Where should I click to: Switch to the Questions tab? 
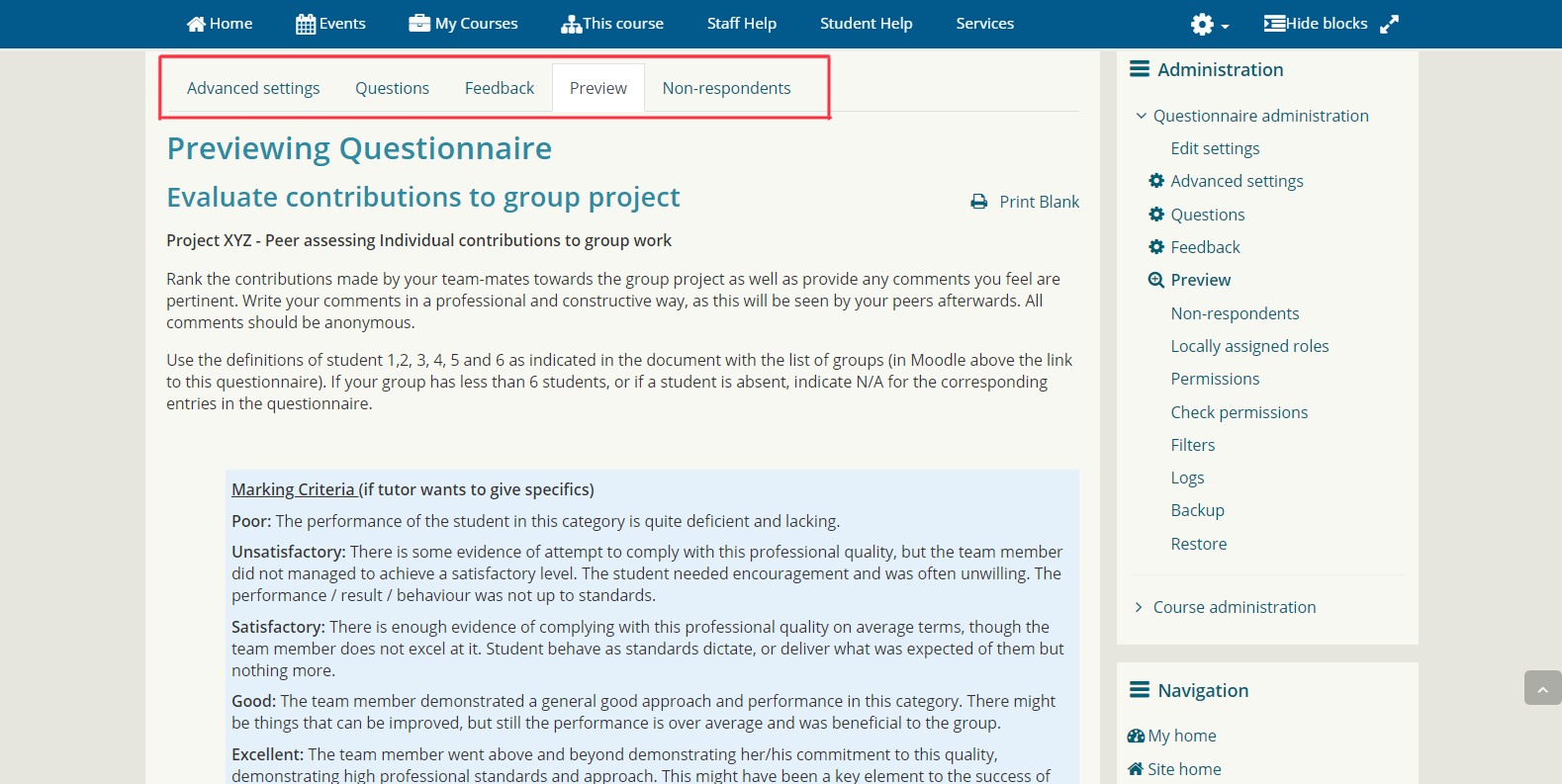[393, 88]
